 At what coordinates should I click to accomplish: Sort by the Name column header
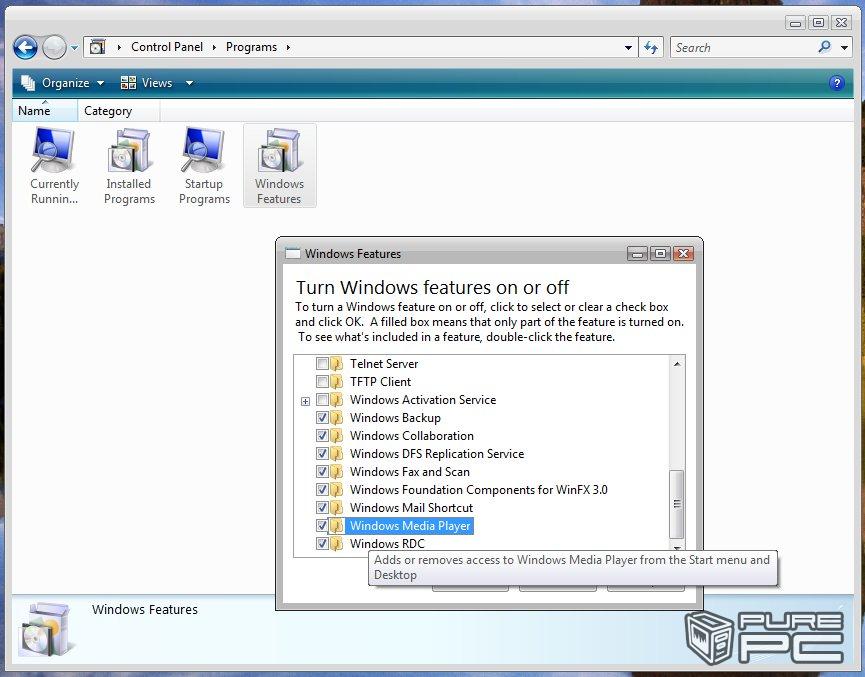pos(45,111)
